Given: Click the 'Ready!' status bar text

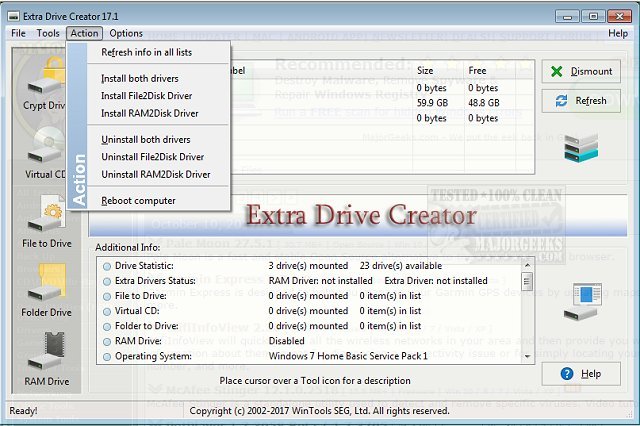Looking at the screenshot, I should pyautogui.click(x=23, y=410).
